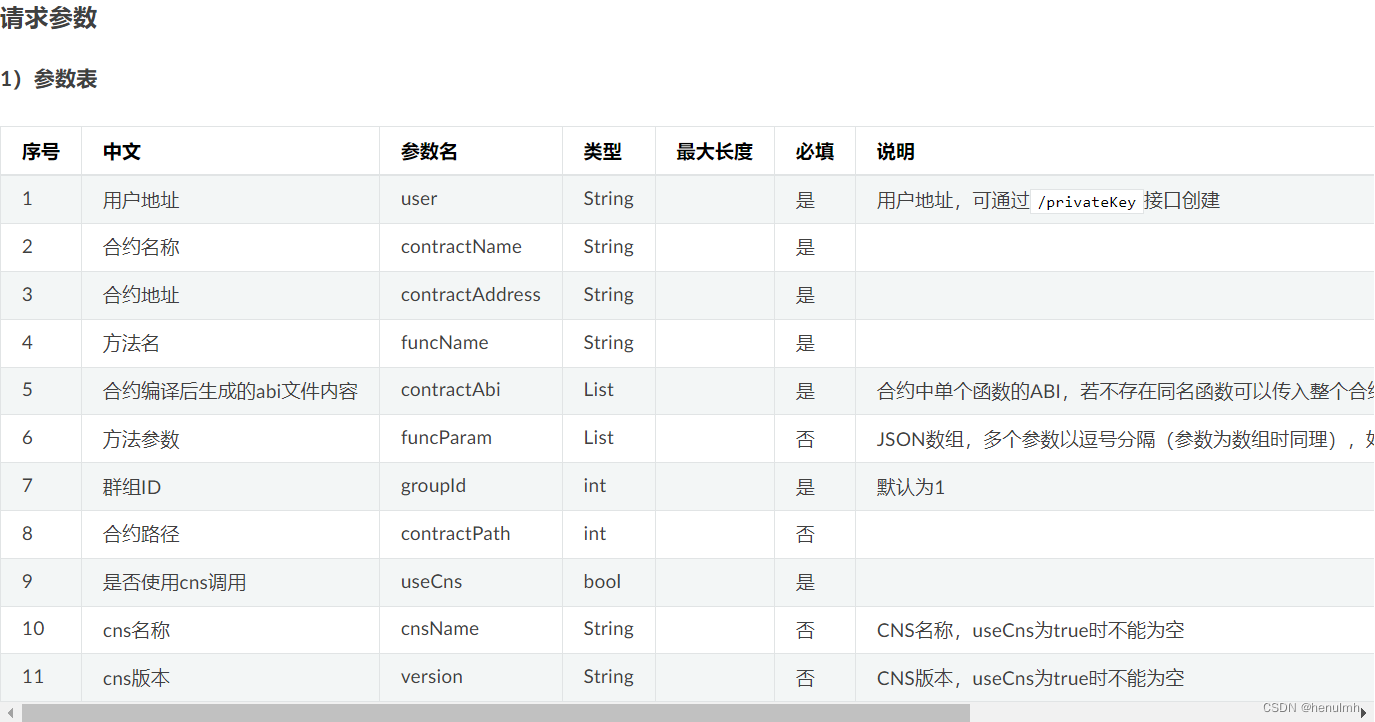Click sequence number '10'
The image size is (1375, 722).
click(33, 629)
